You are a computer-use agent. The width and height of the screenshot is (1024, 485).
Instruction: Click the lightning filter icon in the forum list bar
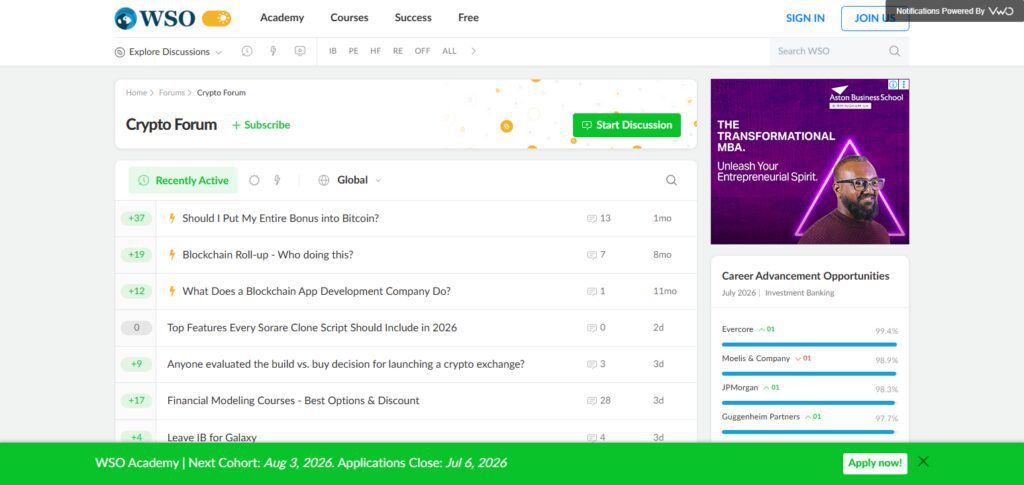tap(277, 180)
